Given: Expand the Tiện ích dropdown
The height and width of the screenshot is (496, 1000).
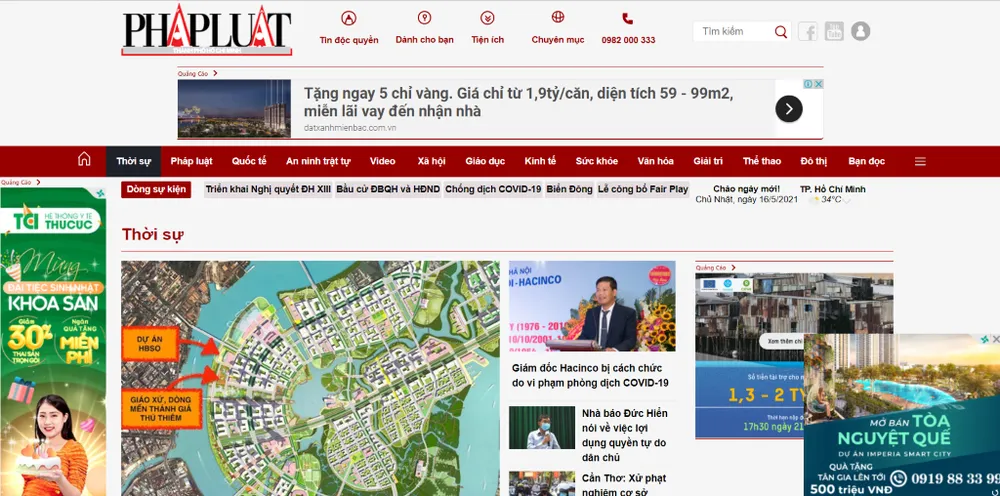Looking at the screenshot, I should click(487, 18).
